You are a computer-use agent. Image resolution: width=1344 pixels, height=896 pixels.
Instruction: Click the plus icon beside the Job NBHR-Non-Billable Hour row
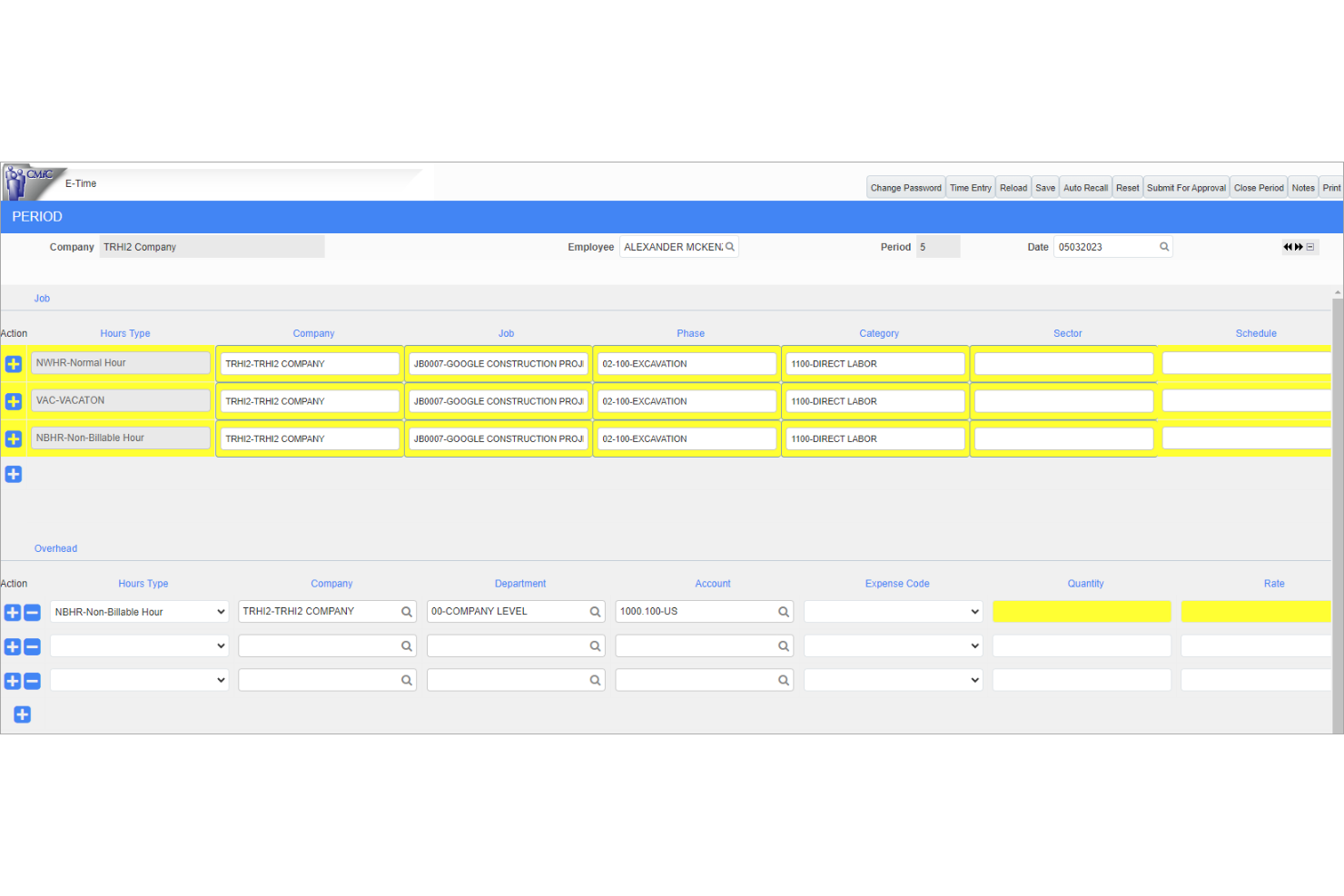click(x=14, y=438)
